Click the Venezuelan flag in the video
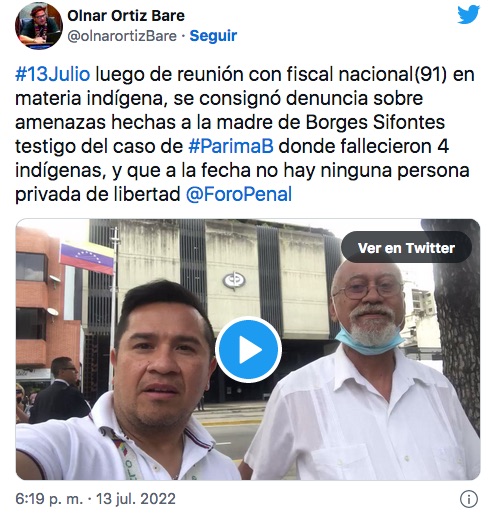 point(86,257)
